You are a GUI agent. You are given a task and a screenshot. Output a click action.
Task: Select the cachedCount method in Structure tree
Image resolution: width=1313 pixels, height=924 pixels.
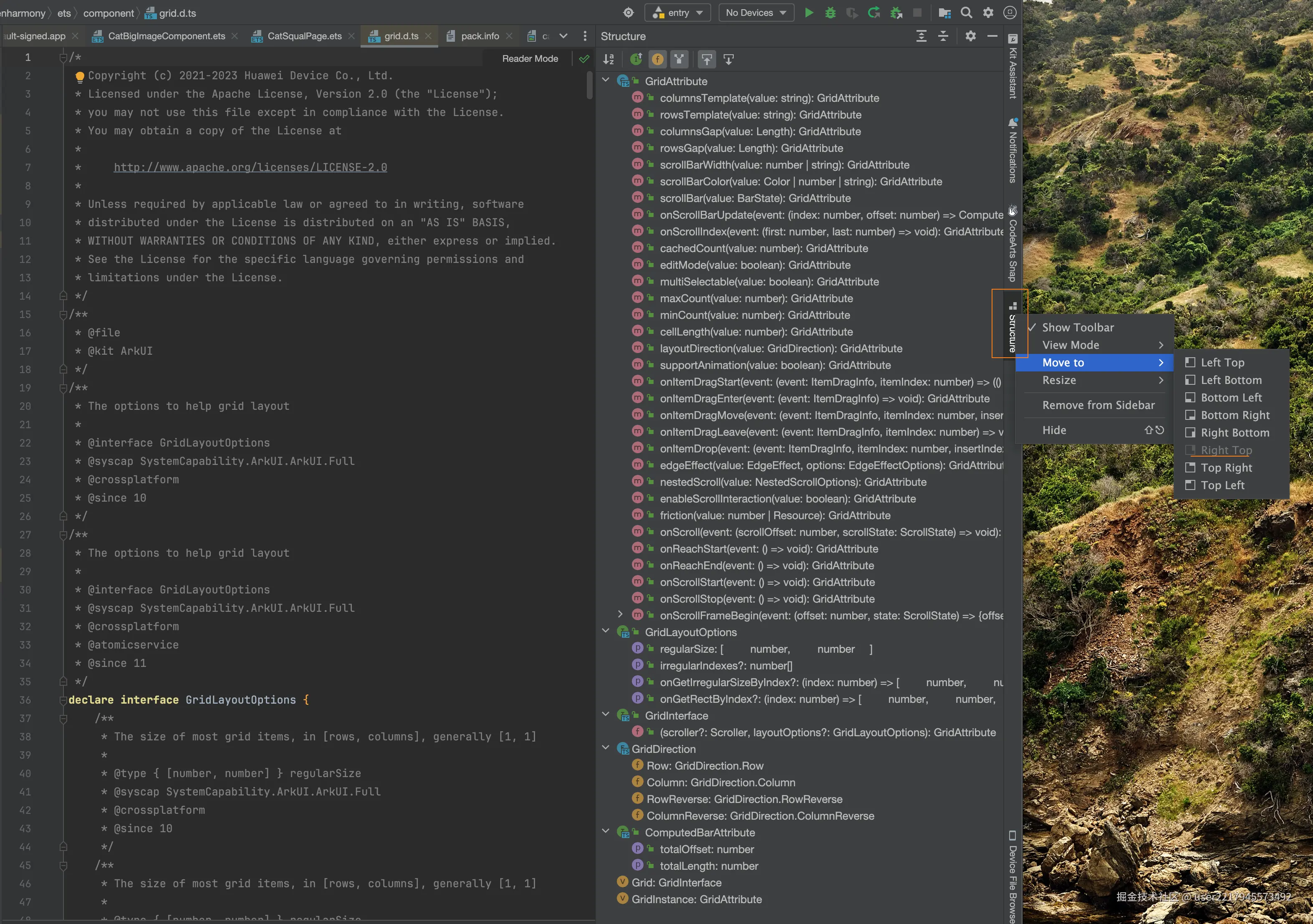[763, 248]
